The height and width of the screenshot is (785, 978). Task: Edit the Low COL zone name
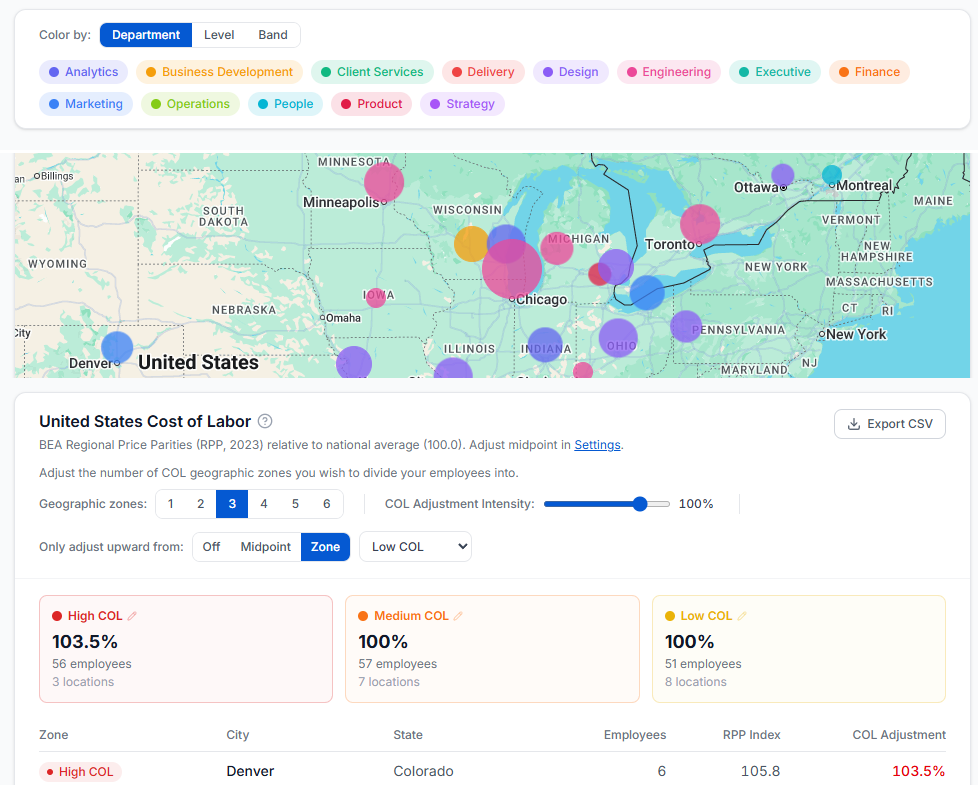pyautogui.click(x=742, y=616)
